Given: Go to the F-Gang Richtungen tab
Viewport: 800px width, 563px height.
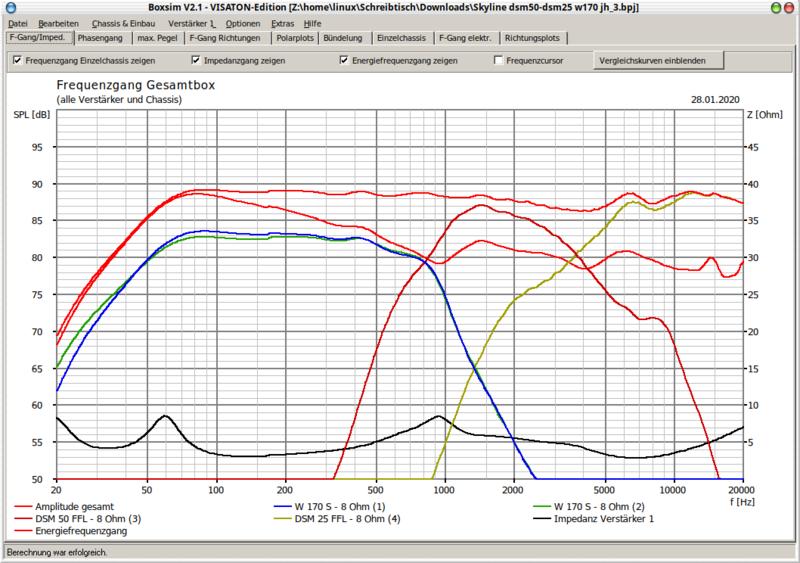Looking at the screenshot, I should point(225,38).
